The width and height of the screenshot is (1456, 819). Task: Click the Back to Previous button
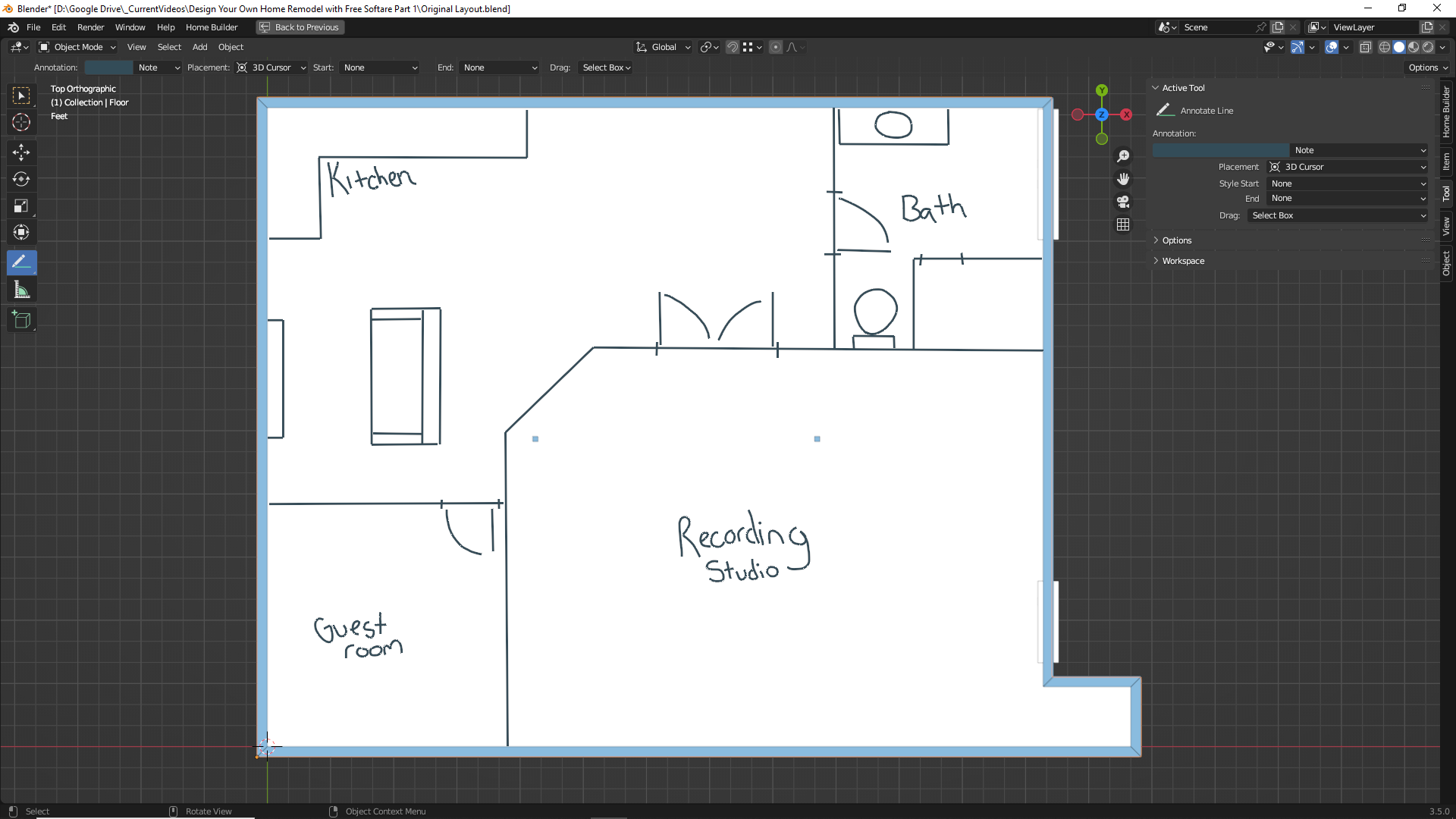pyautogui.click(x=300, y=27)
